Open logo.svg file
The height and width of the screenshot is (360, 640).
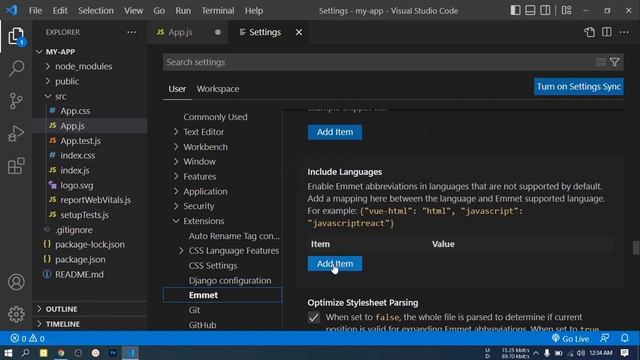77,185
